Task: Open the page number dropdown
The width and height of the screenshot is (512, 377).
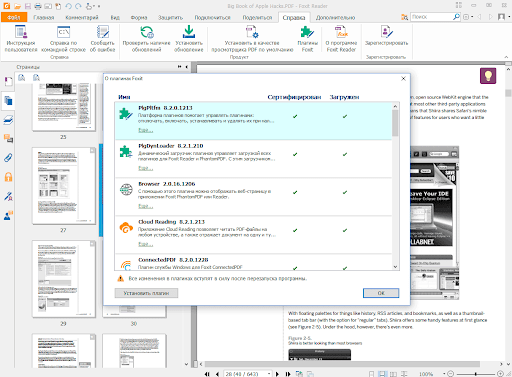Action: tap(269, 374)
